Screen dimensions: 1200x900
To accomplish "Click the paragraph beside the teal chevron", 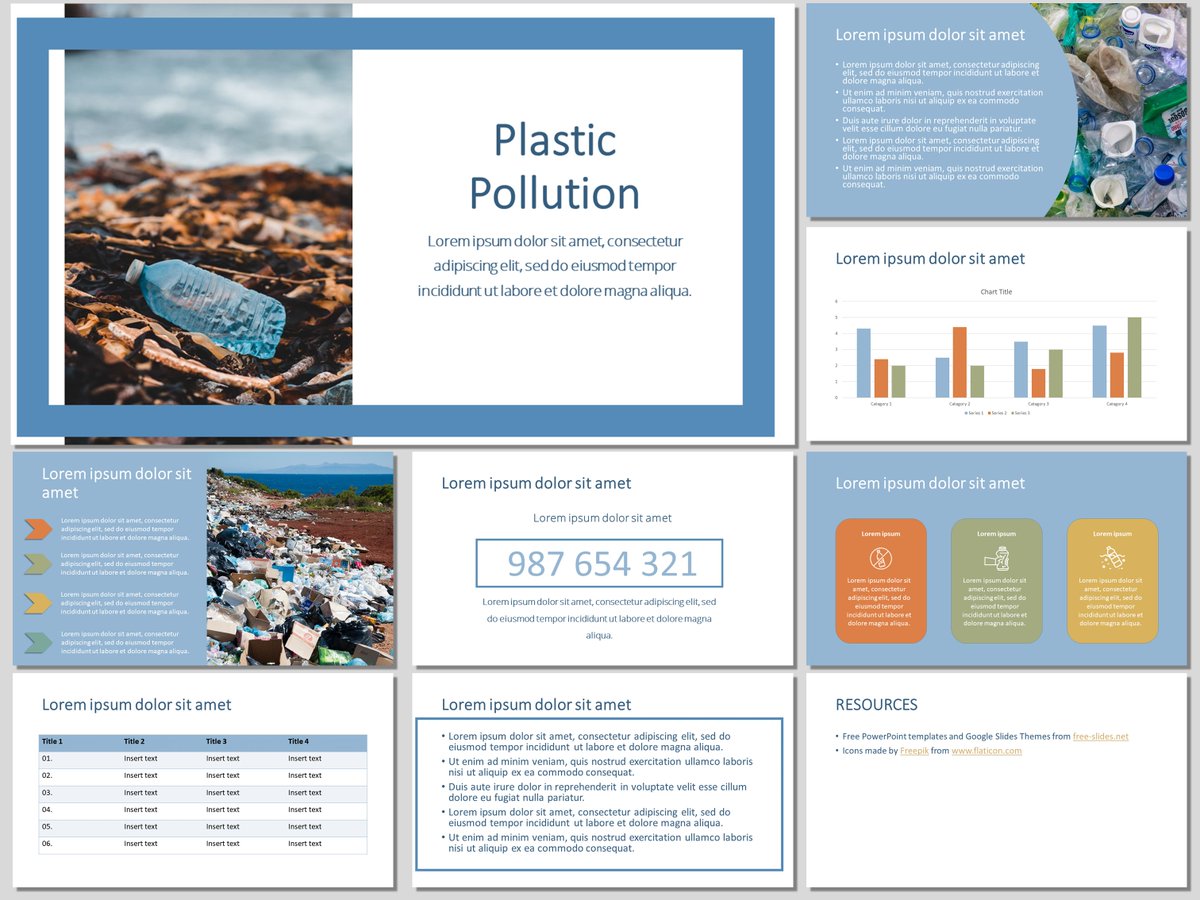I will (x=125, y=642).
